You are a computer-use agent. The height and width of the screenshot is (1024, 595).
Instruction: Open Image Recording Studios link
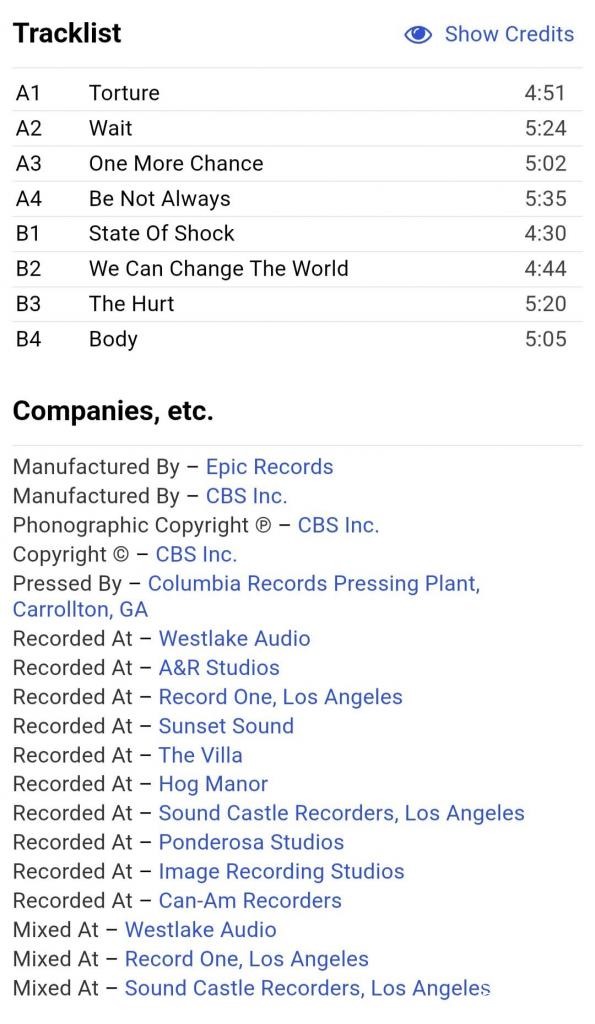tap(281, 872)
